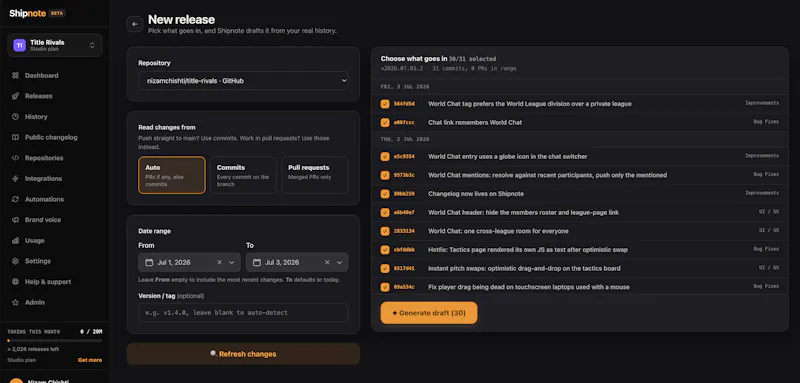Click the Help & support globe icon
Screen dimensions: 800x383
pyautogui.click(x=15, y=282)
